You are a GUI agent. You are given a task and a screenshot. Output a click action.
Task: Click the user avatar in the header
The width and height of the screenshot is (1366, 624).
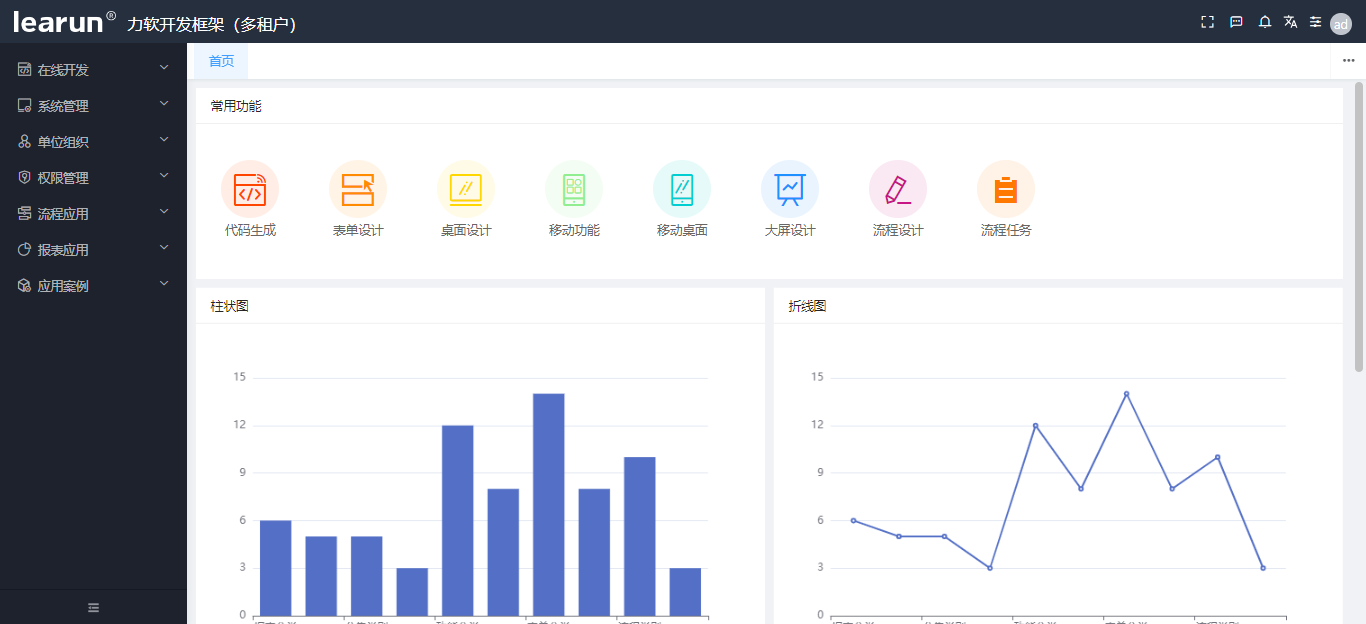pos(1341,24)
